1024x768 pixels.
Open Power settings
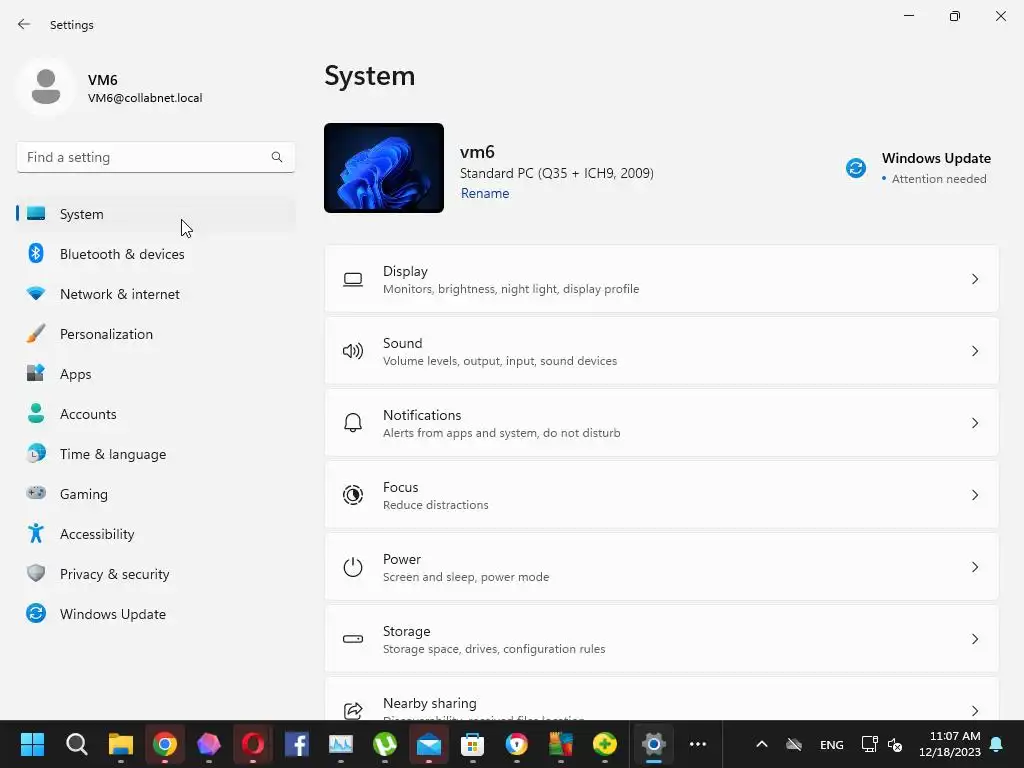662,567
